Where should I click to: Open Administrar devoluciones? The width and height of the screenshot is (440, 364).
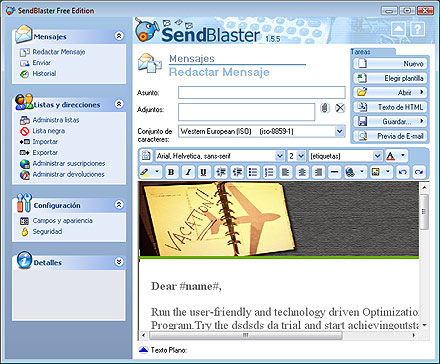pos(68,174)
